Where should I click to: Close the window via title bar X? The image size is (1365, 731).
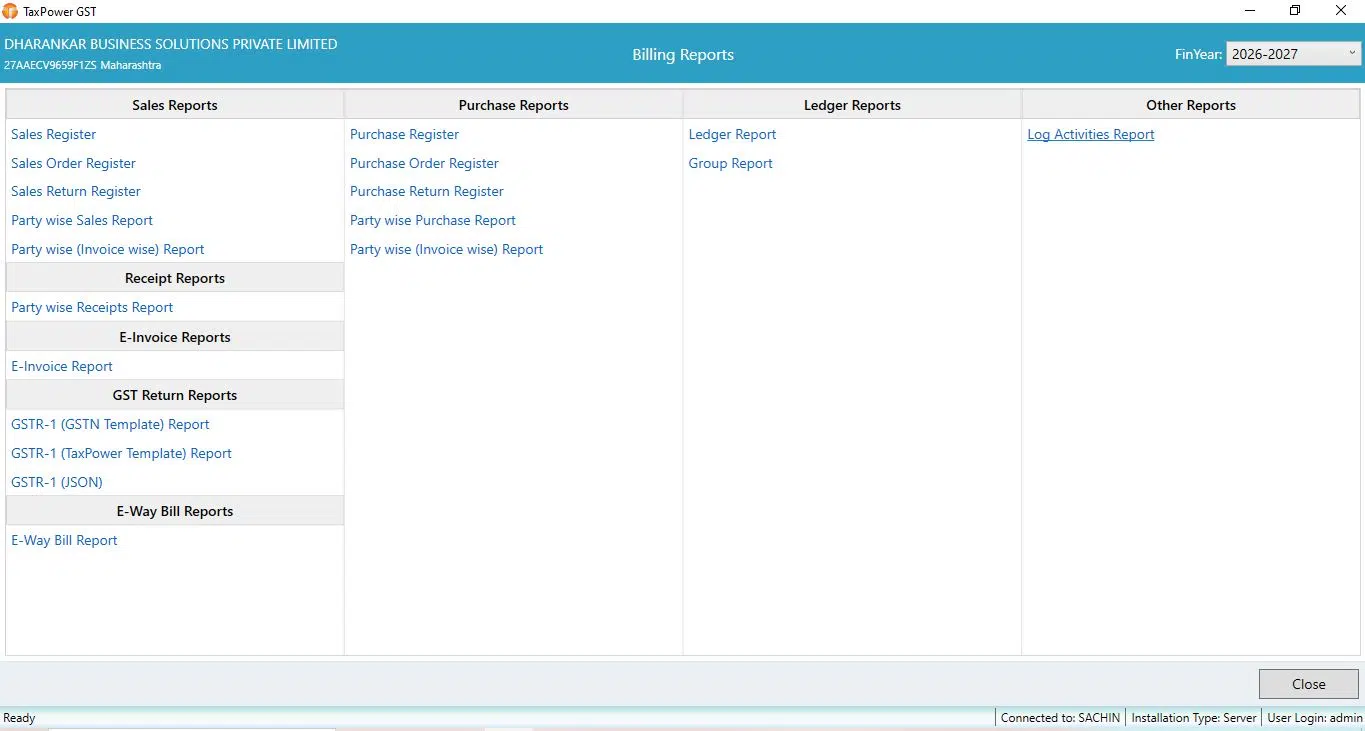pos(1341,11)
